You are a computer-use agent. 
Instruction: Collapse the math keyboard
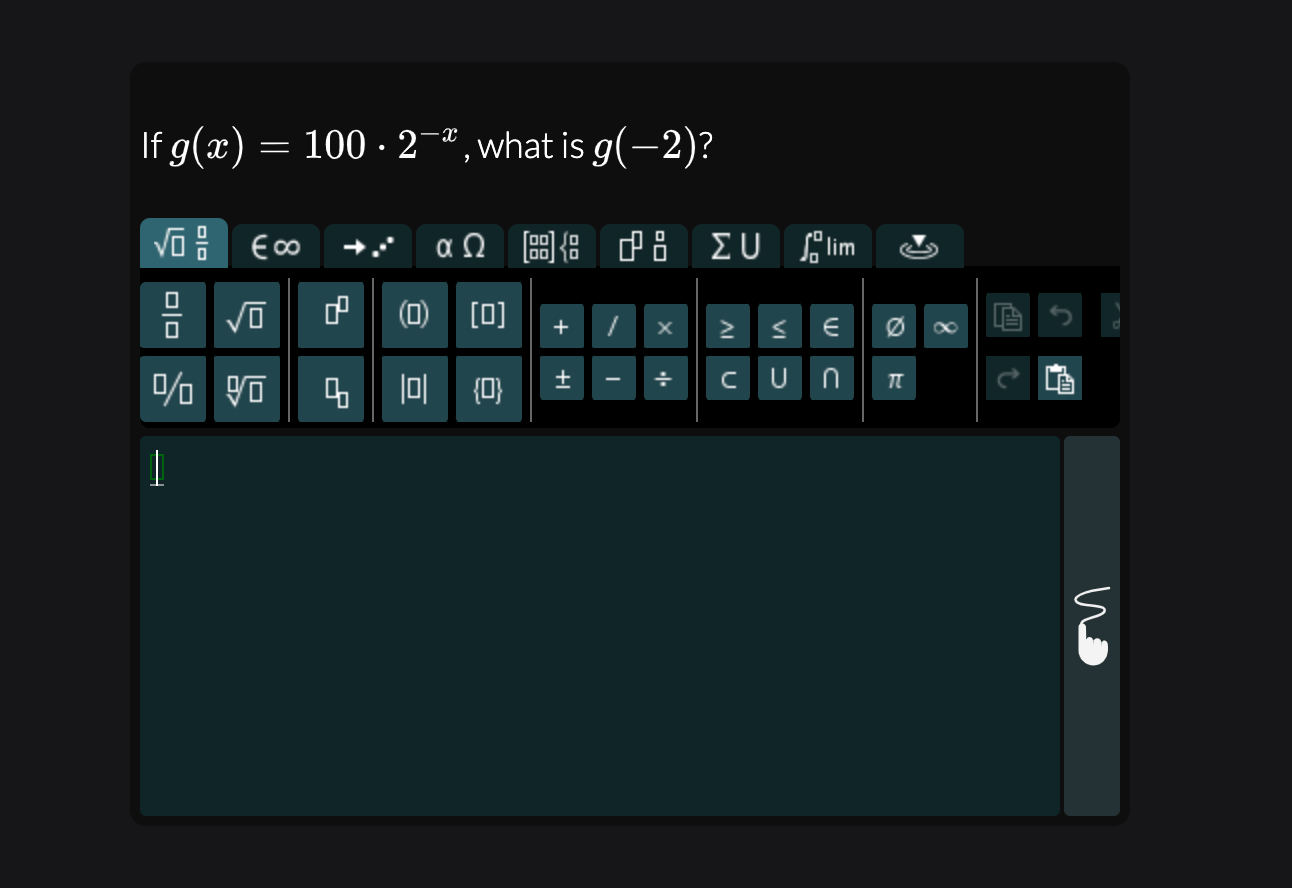(919, 245)
